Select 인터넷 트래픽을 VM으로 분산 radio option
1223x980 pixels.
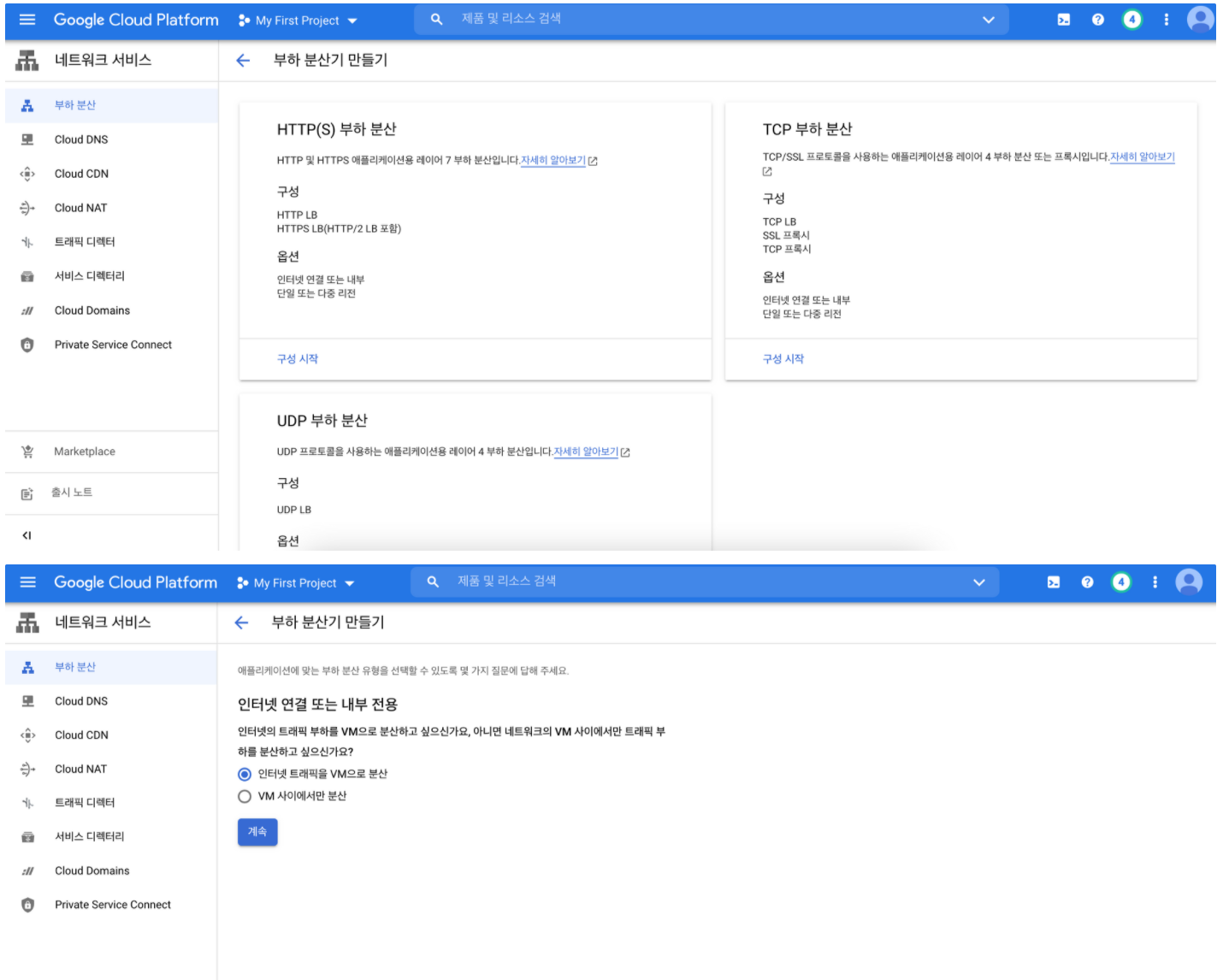pos(245,774)
